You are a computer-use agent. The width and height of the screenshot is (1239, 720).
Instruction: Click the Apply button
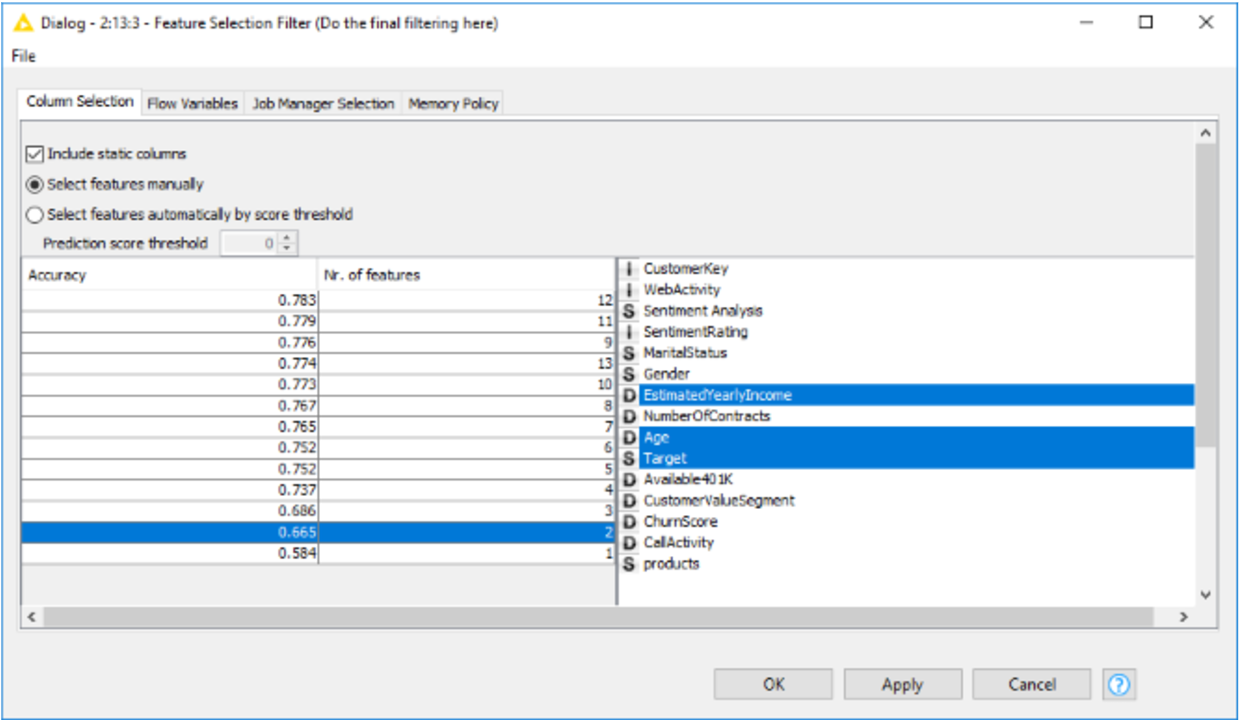click(902, 684)
